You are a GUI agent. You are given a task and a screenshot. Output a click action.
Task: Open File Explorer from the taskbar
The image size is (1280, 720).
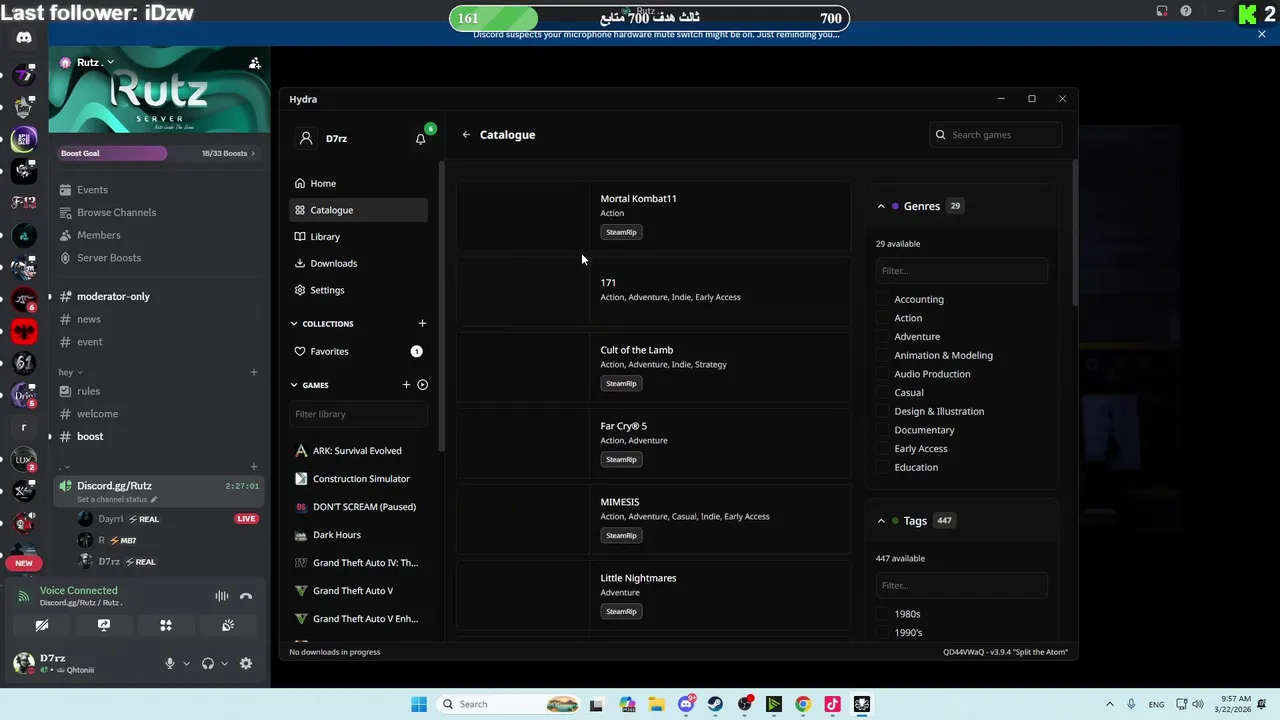tap(657, 704)
